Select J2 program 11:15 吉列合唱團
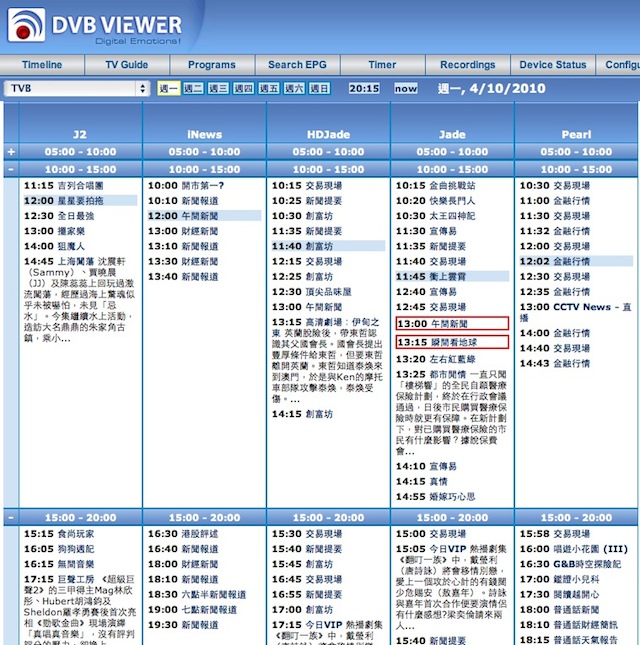The width and height of the screenshot is (640, 645). pos(64,186)
